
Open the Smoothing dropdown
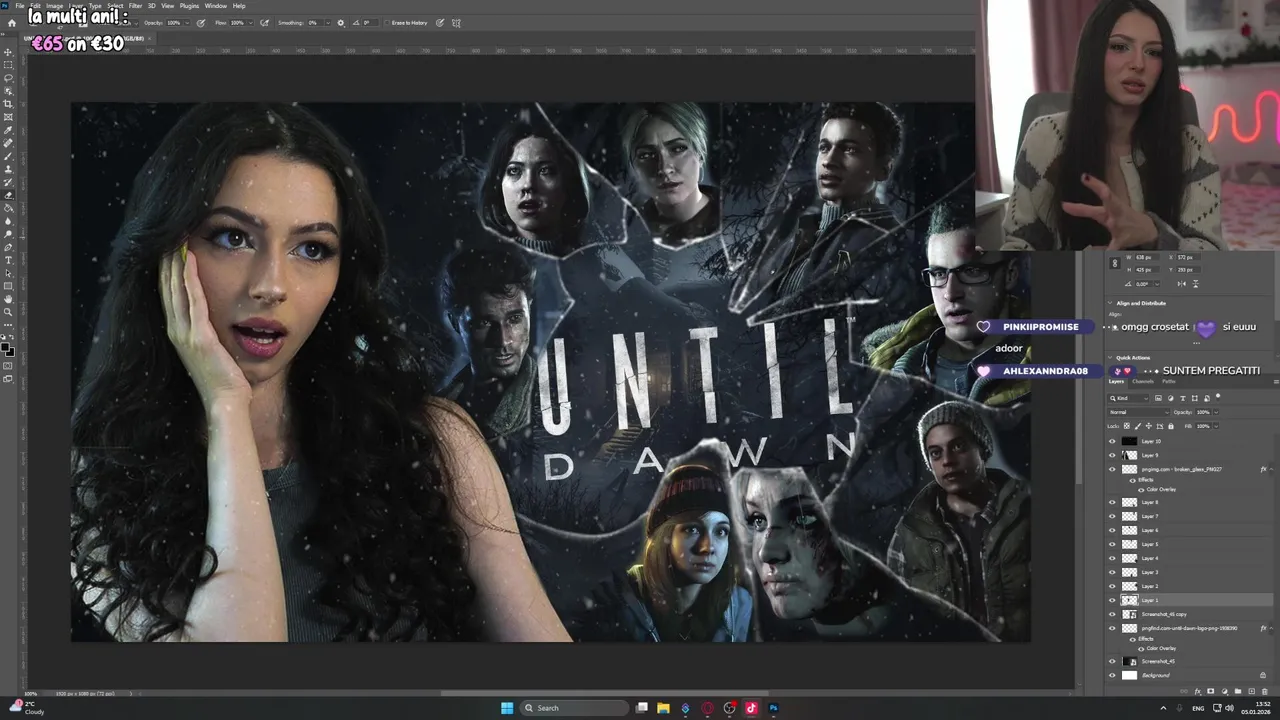click(328, 23)
